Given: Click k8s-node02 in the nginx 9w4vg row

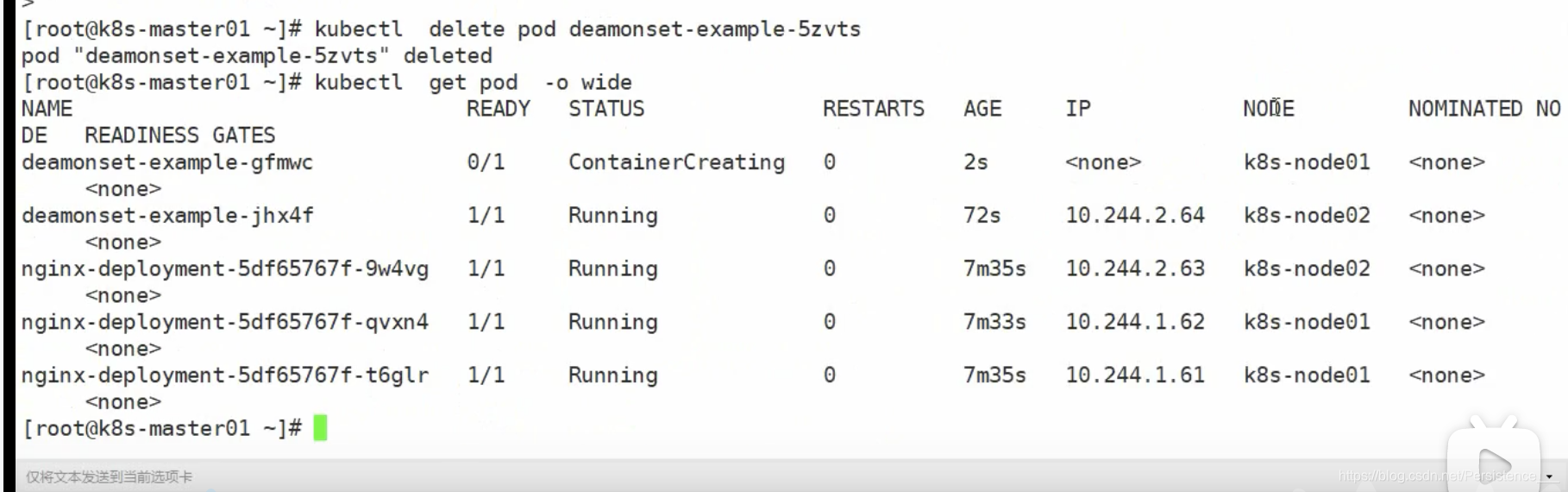Looking at the screenshot, I should click(1307, 269).
